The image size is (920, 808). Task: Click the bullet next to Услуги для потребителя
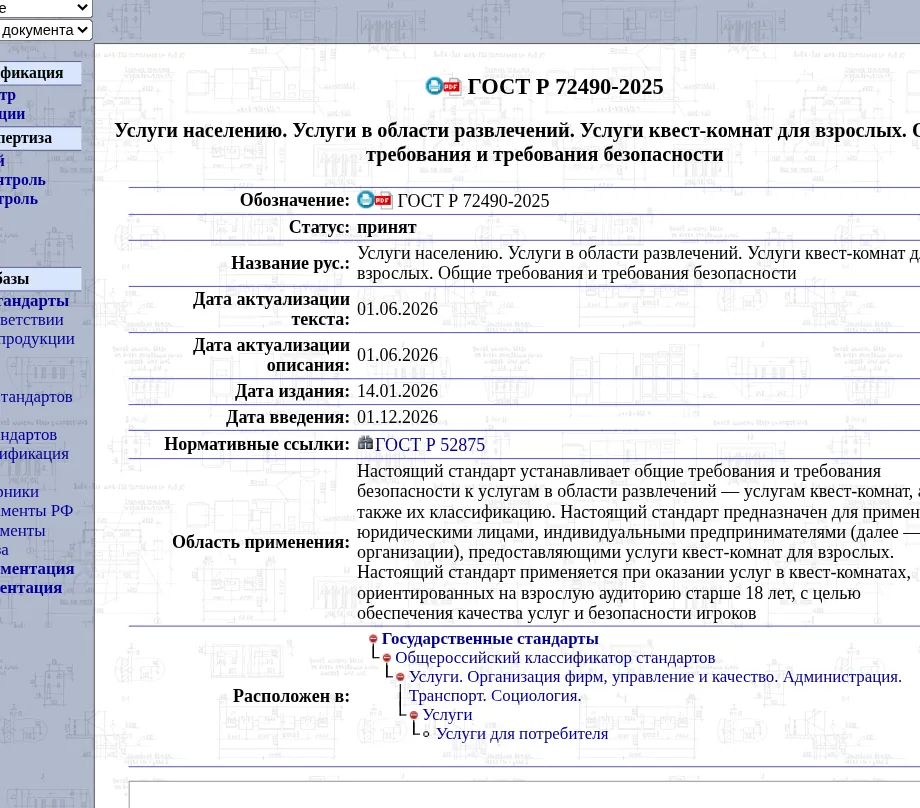tap(427, 734)
